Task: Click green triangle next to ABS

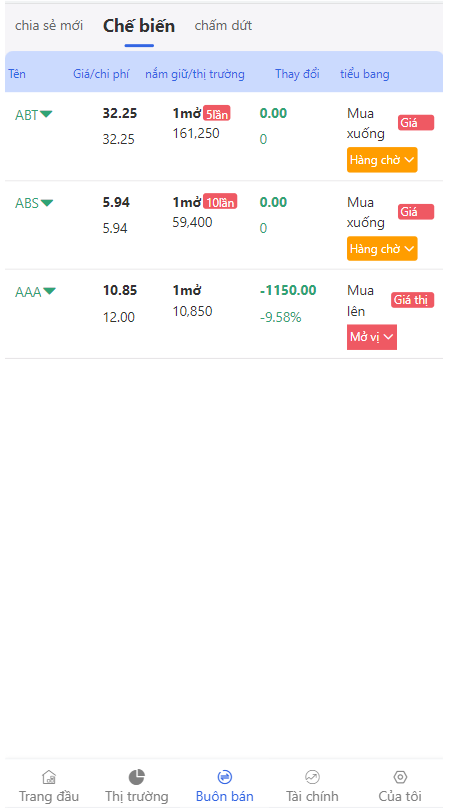Action: tap(47, 203)
